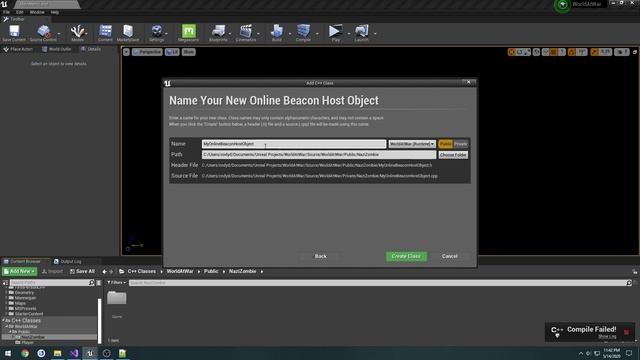
Task: Open the green Megascans toolbar icon
Action: pyautogui.click(x=189, y=33)
